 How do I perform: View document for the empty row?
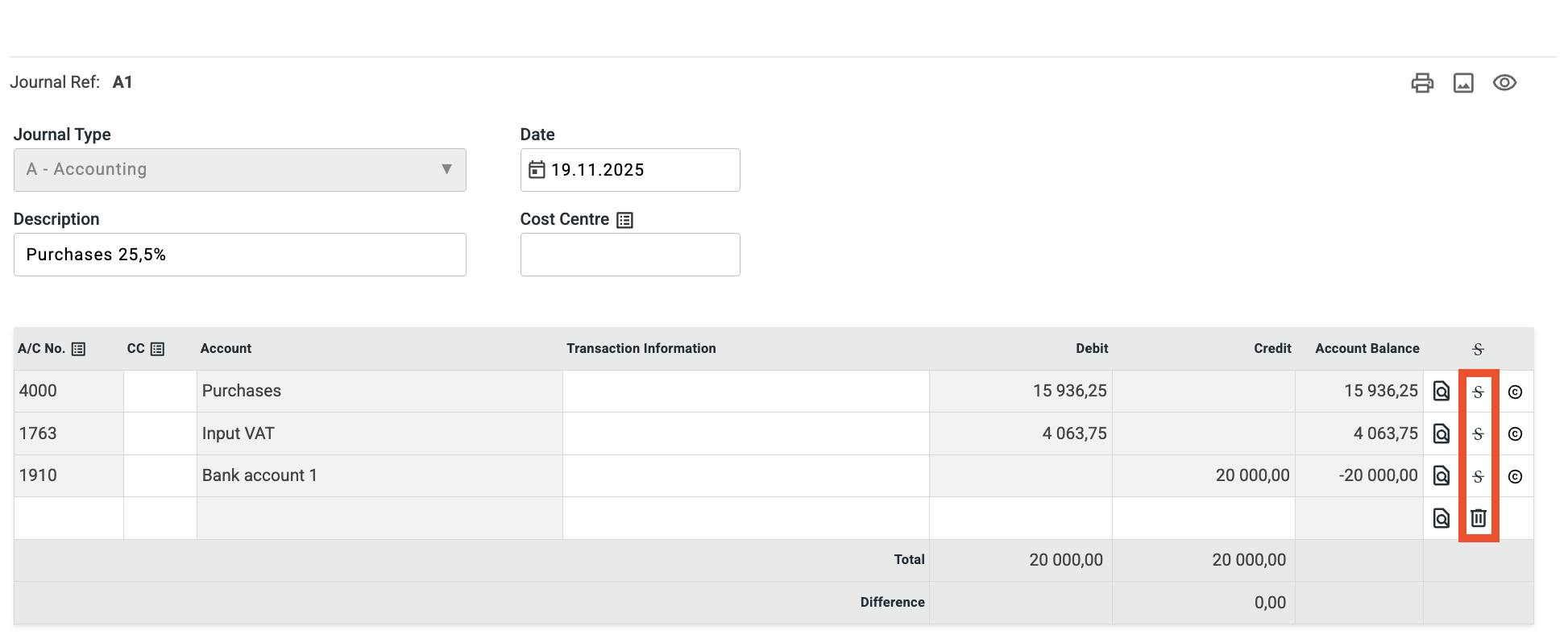click(1441, 518)
